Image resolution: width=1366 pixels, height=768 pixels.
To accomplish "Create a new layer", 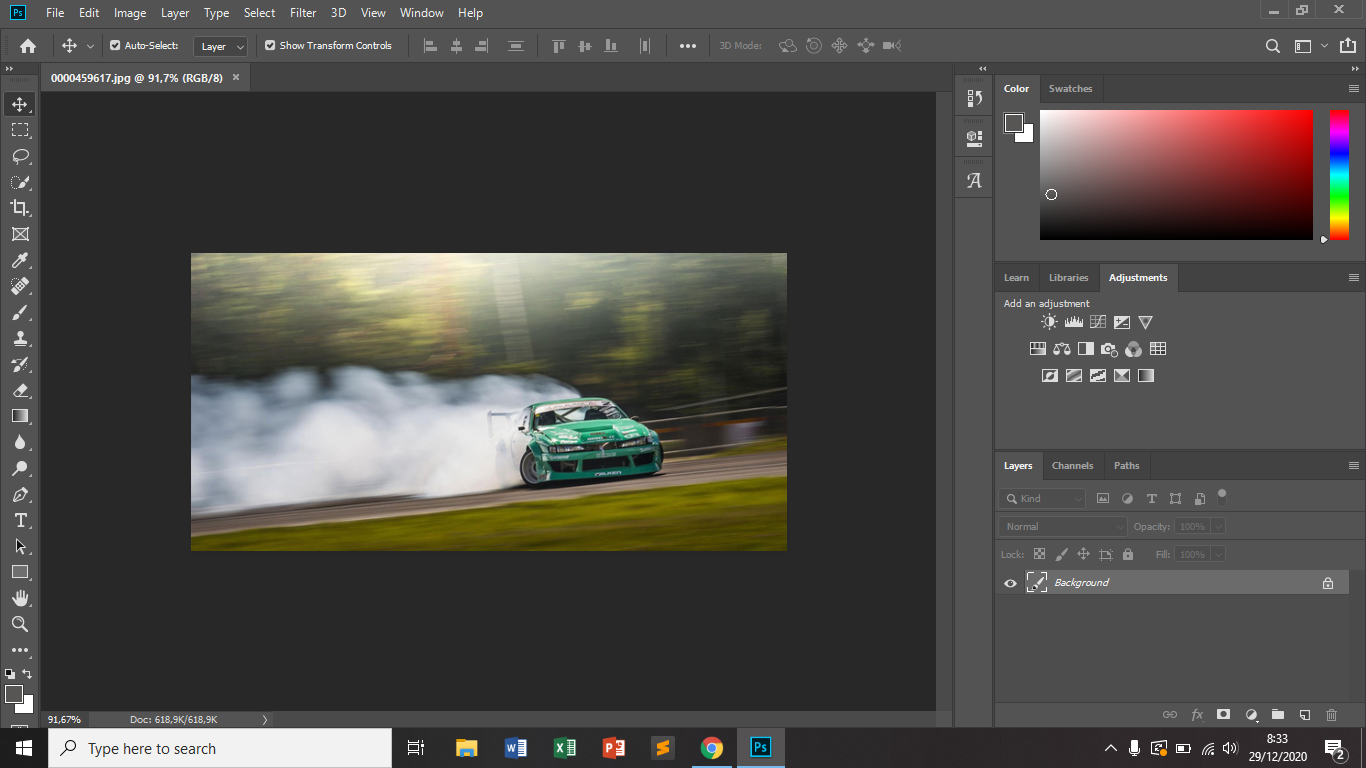I will [x=1305, y=714].
